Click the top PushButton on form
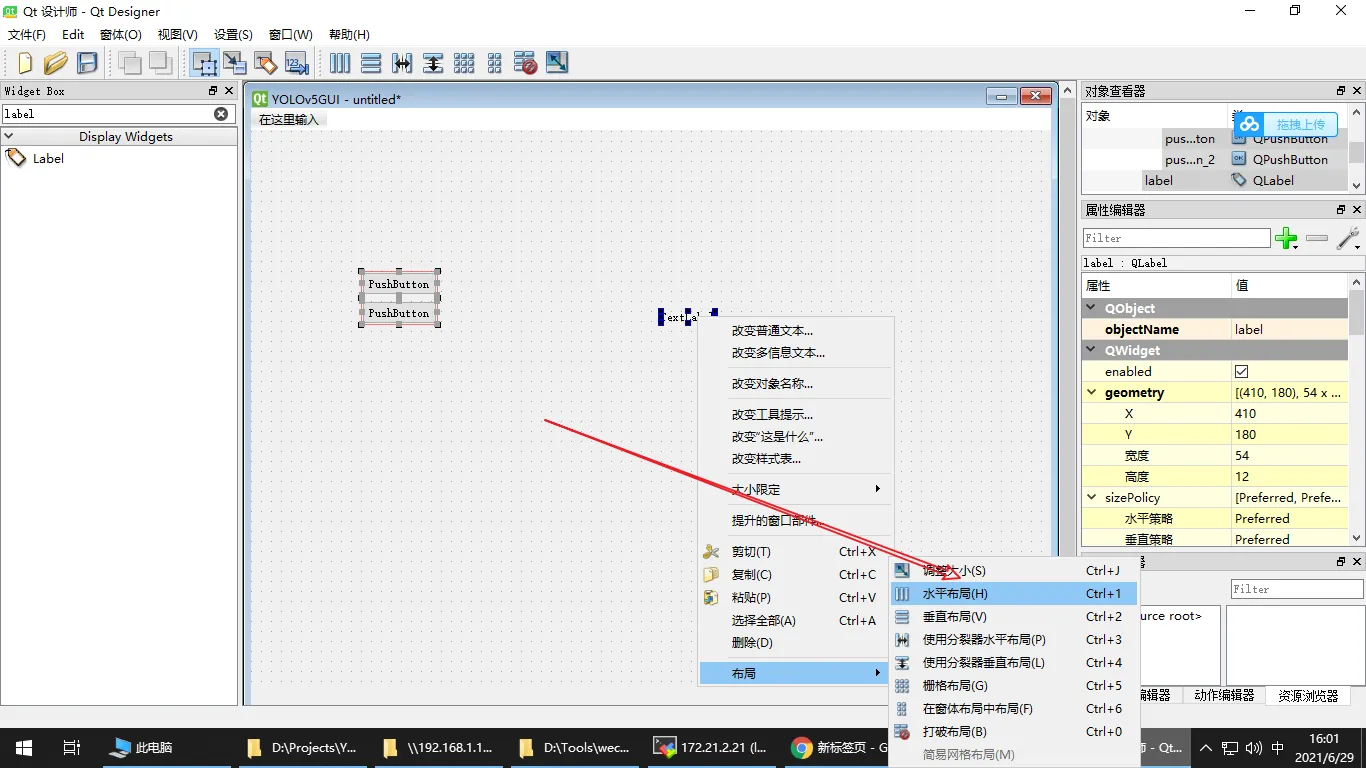Image resolution: width=1366 pixels, height=768 pixels. tap(398, 284)
